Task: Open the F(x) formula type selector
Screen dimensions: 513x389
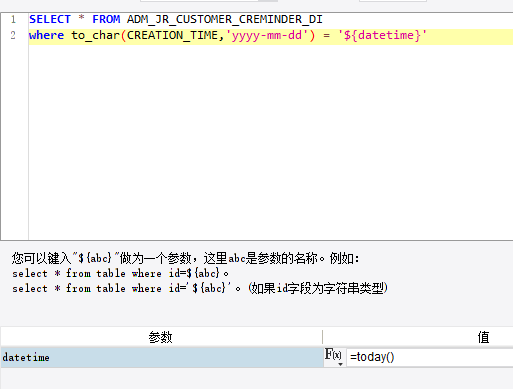Action: pos(334,357)
